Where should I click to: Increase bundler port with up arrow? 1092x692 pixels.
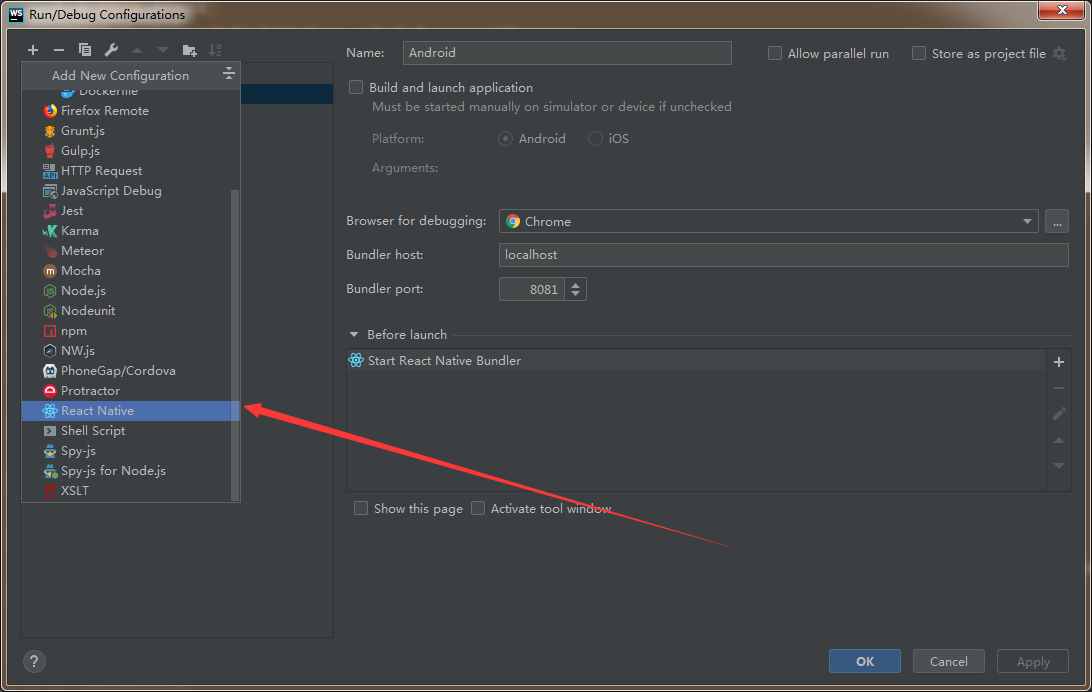(575, 284)
